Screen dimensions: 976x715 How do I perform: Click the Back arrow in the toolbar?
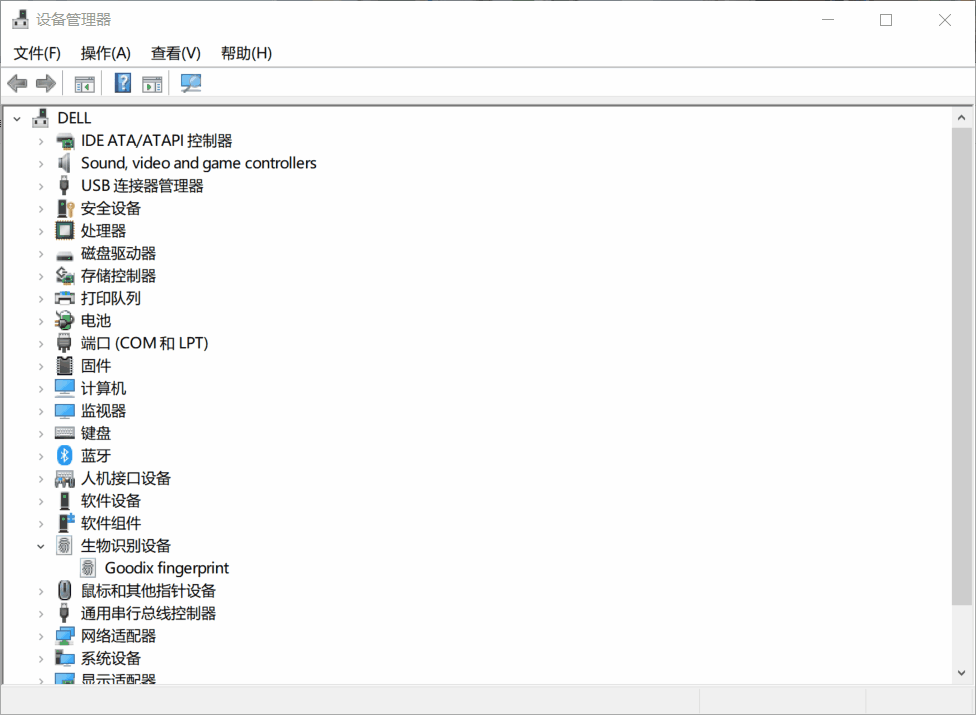coord(17,83)
